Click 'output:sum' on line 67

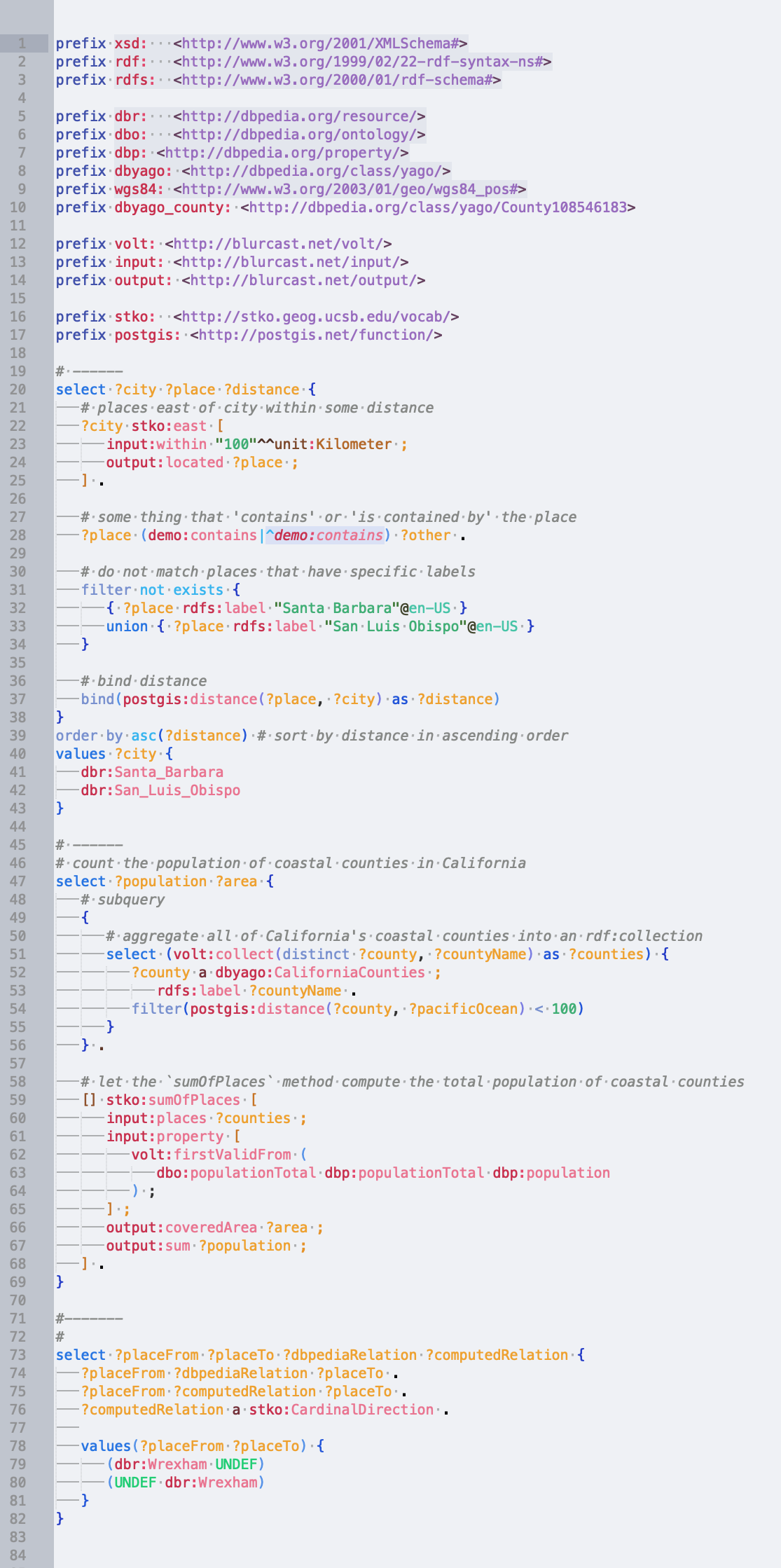(x=148, y=1246)
